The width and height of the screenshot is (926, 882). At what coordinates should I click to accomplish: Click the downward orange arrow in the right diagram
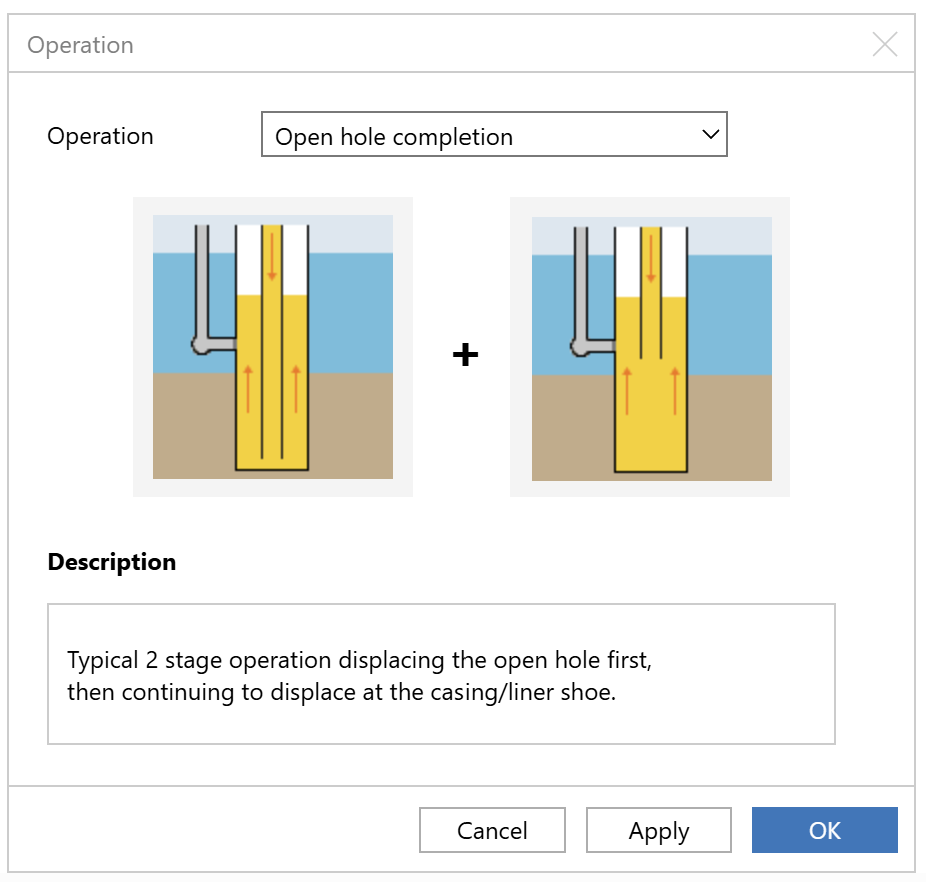[650, 259]
